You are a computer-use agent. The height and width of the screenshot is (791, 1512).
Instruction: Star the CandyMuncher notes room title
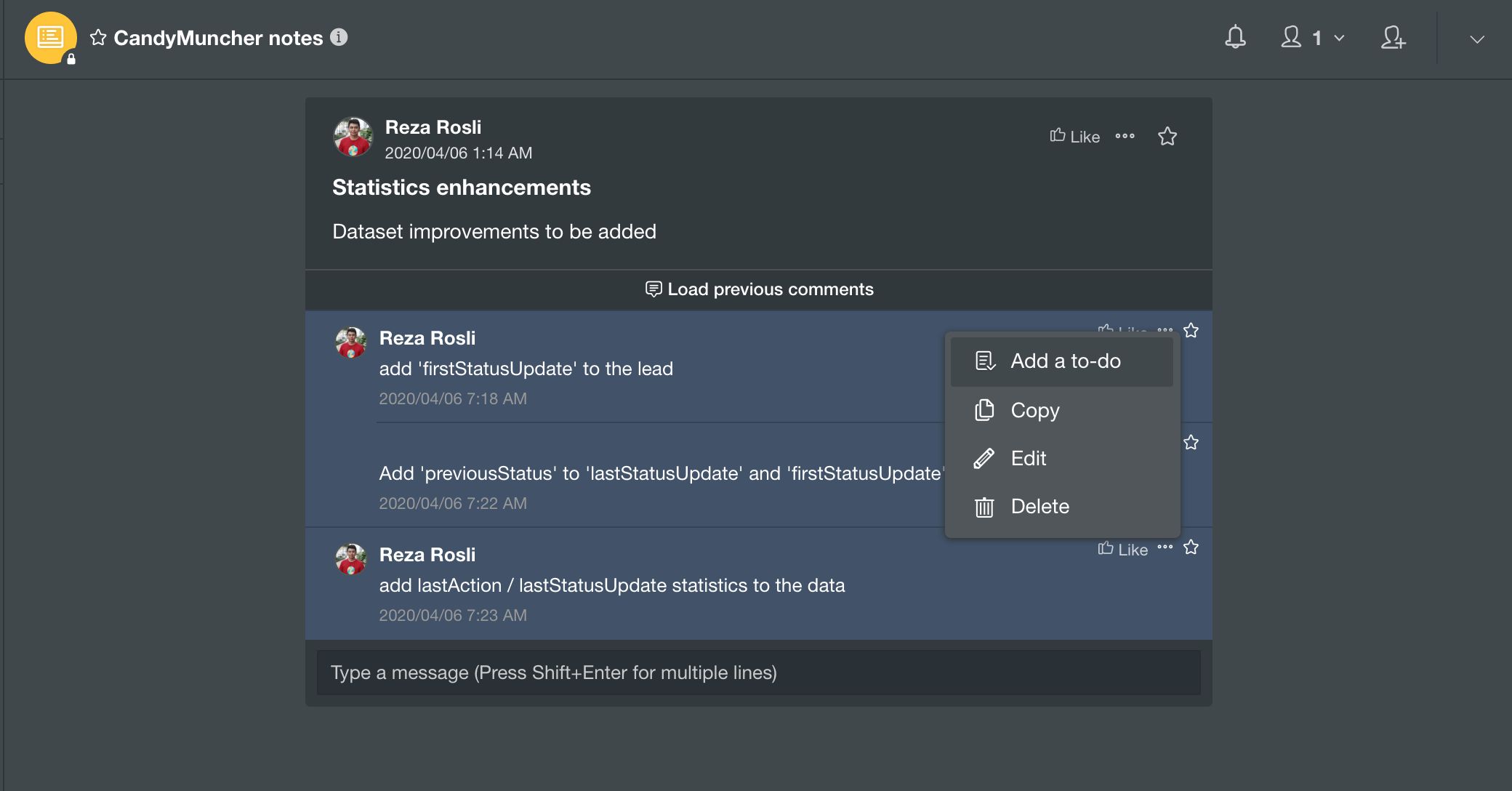(x=98, y=38)
